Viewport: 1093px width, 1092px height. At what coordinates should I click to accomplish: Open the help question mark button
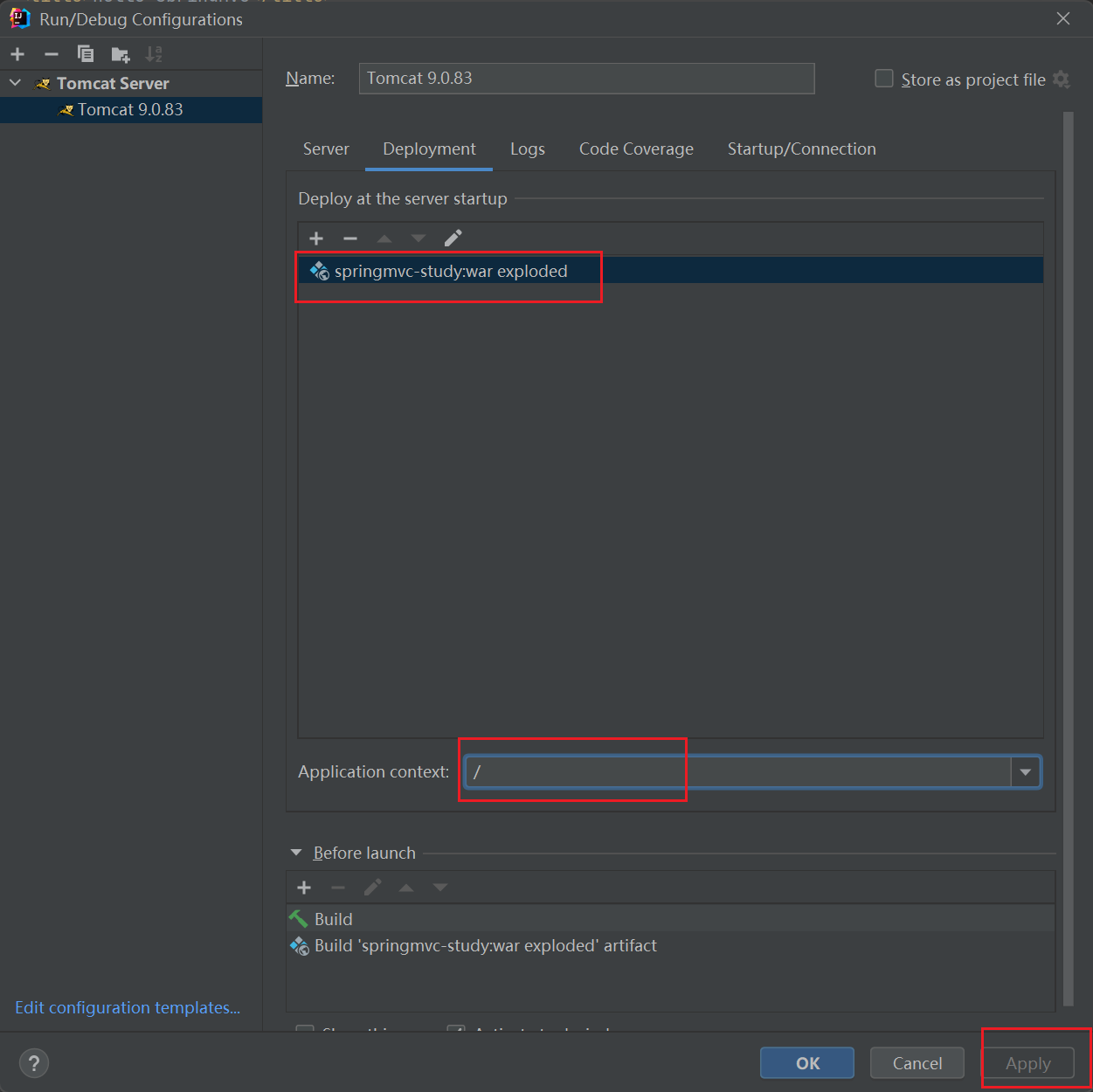point(34,1063)
